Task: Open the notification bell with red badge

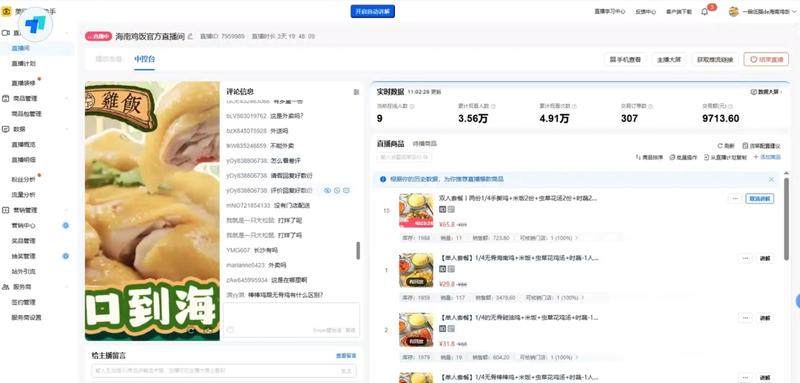Action: click(x=705, y=12)
